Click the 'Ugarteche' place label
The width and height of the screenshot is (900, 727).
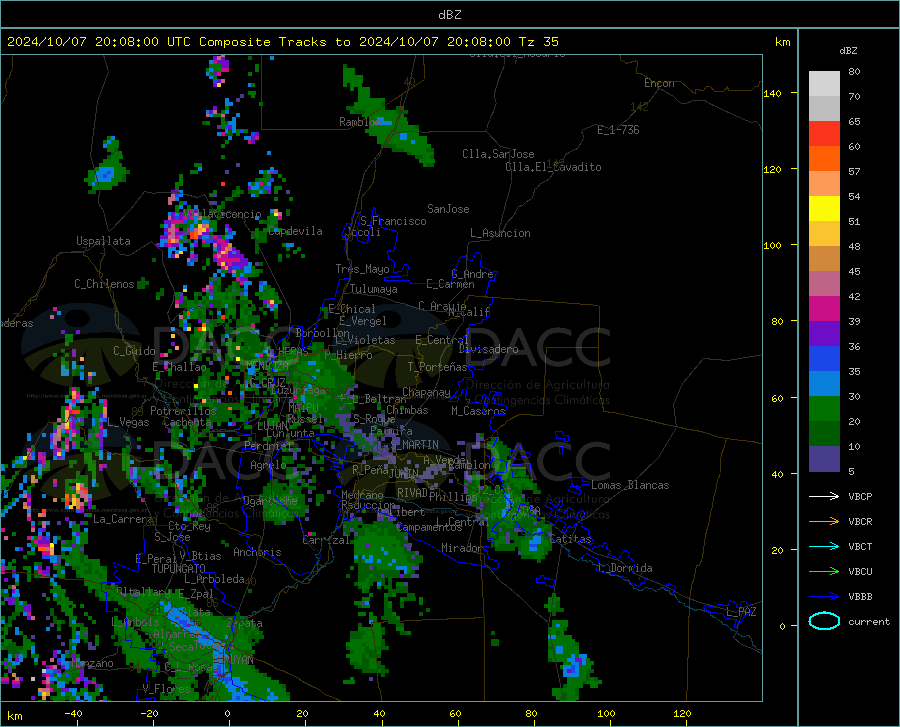270,500
